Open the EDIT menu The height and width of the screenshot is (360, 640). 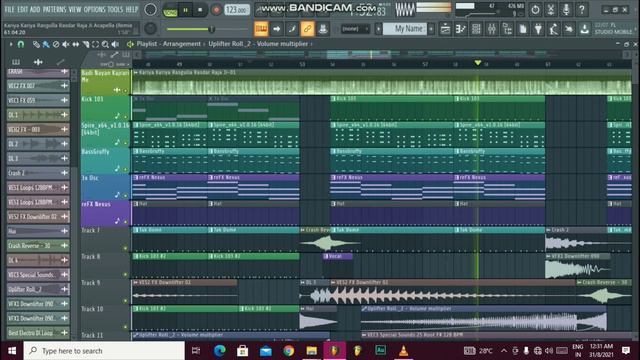point(22,9)
